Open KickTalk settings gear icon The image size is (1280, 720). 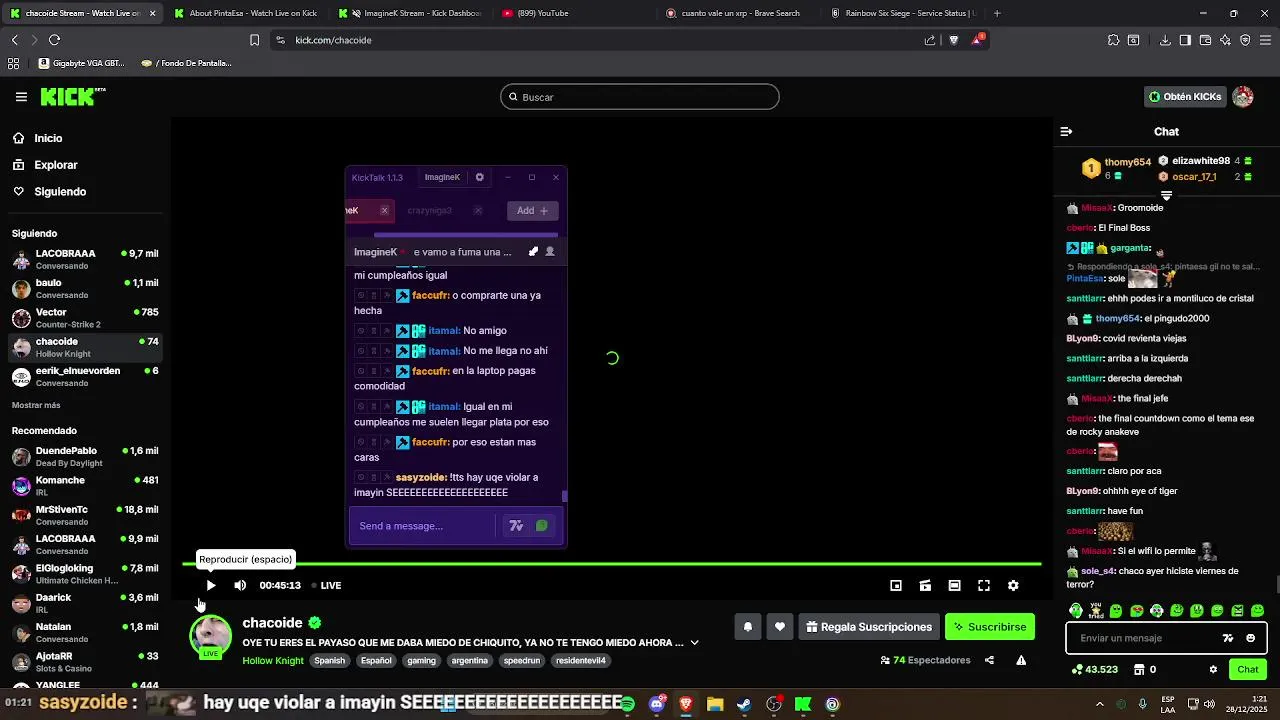pyautogui.click(x=480, y=177)
